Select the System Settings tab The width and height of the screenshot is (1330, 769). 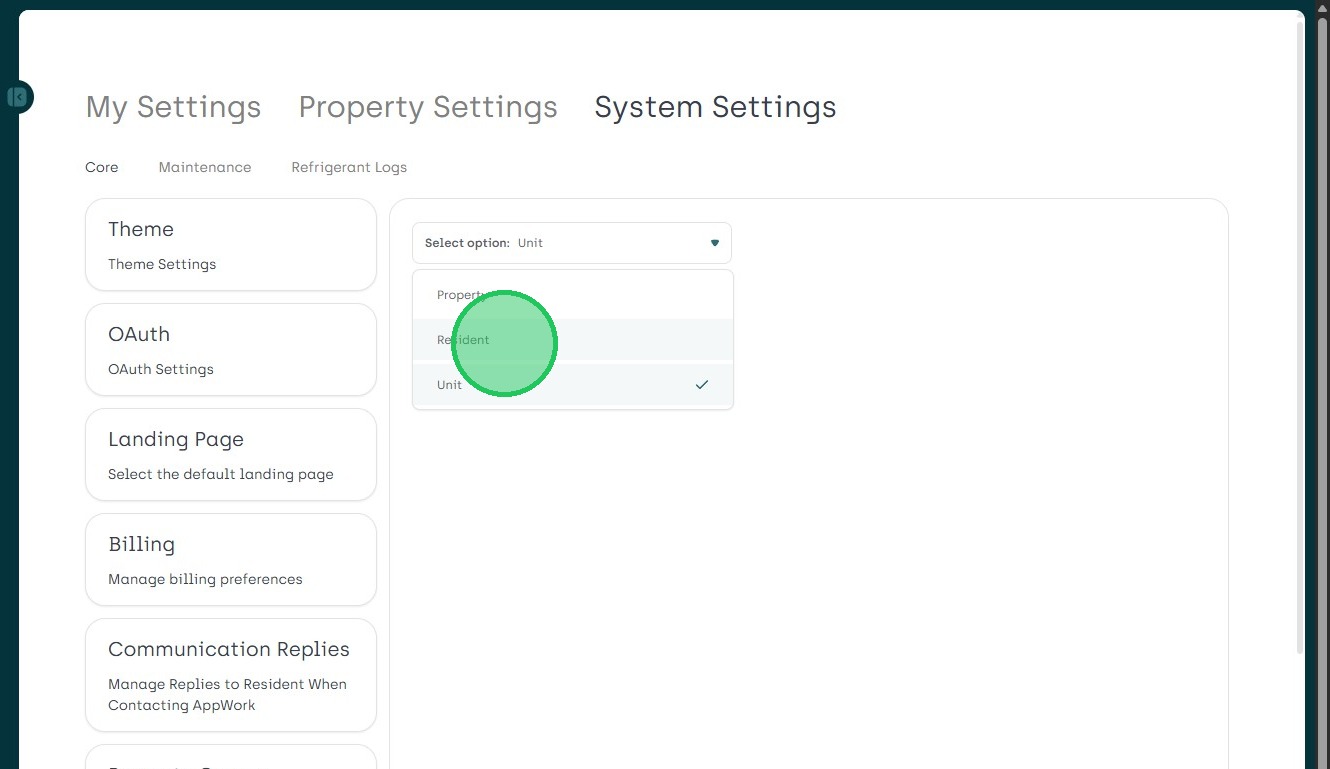tap(715, 107)
